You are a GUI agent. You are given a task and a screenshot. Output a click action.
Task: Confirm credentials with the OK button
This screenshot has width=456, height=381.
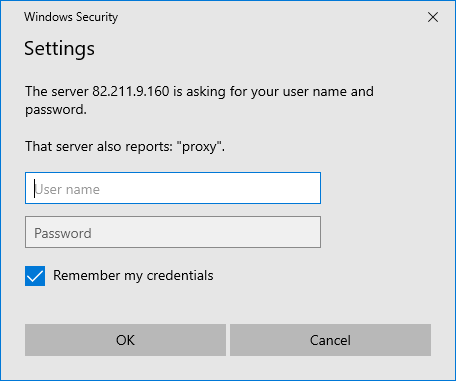[125, 340]
